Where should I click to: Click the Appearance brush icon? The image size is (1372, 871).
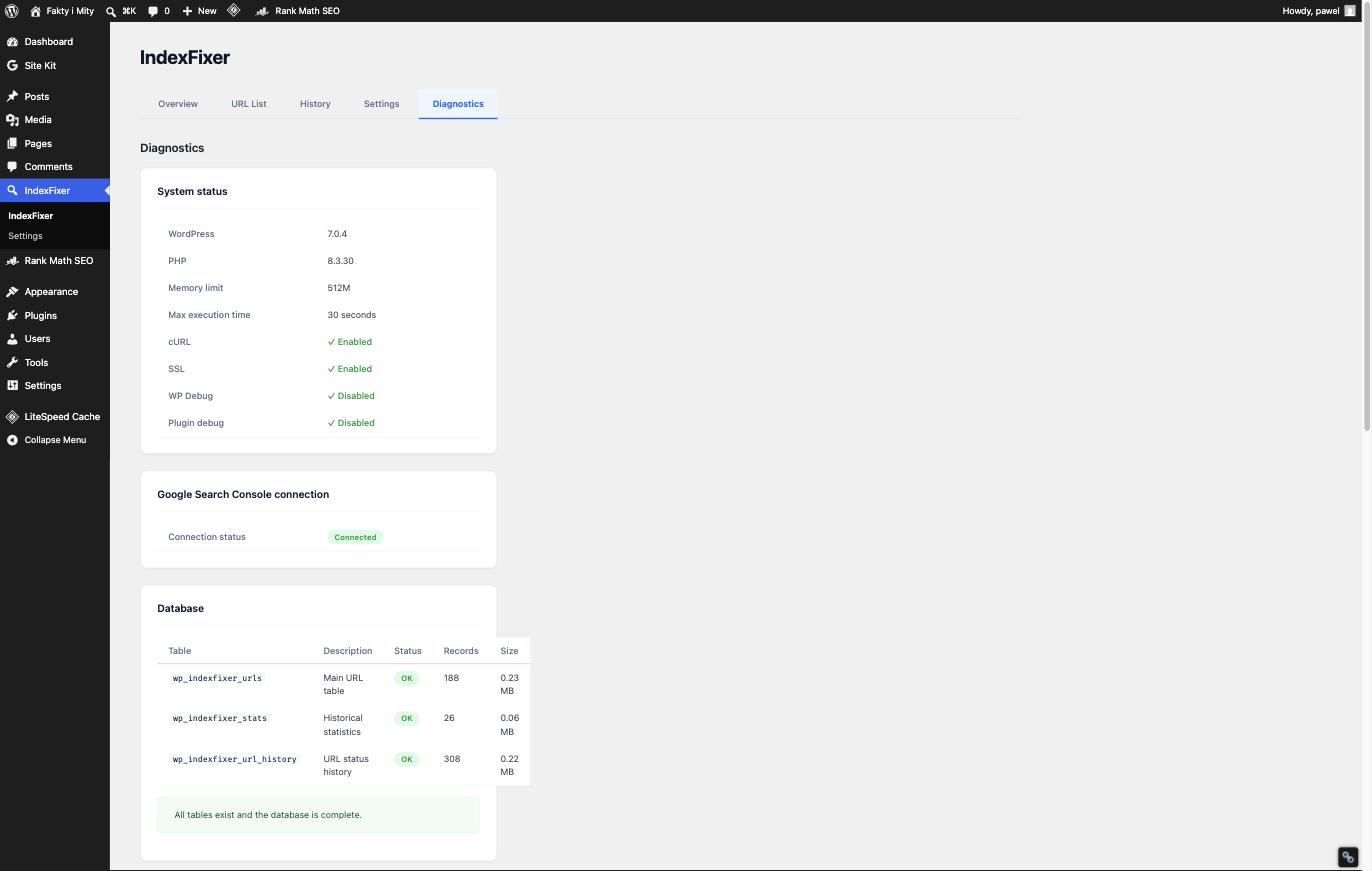(12, 292)
